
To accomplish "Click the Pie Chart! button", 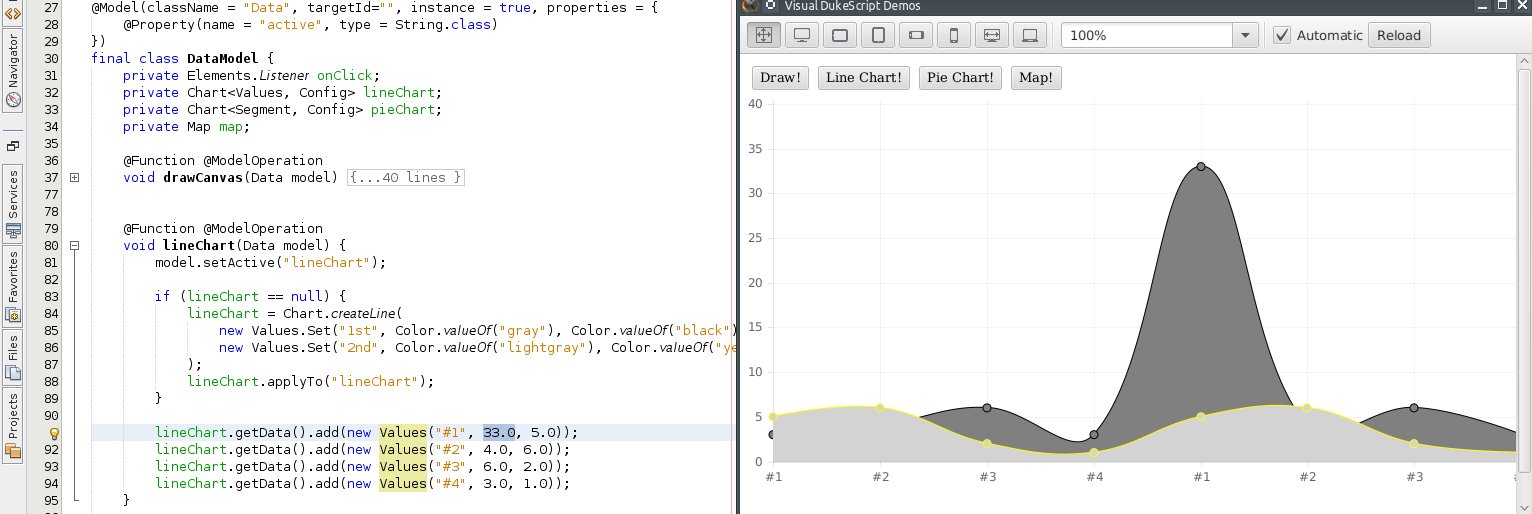I will pos(959,78).
